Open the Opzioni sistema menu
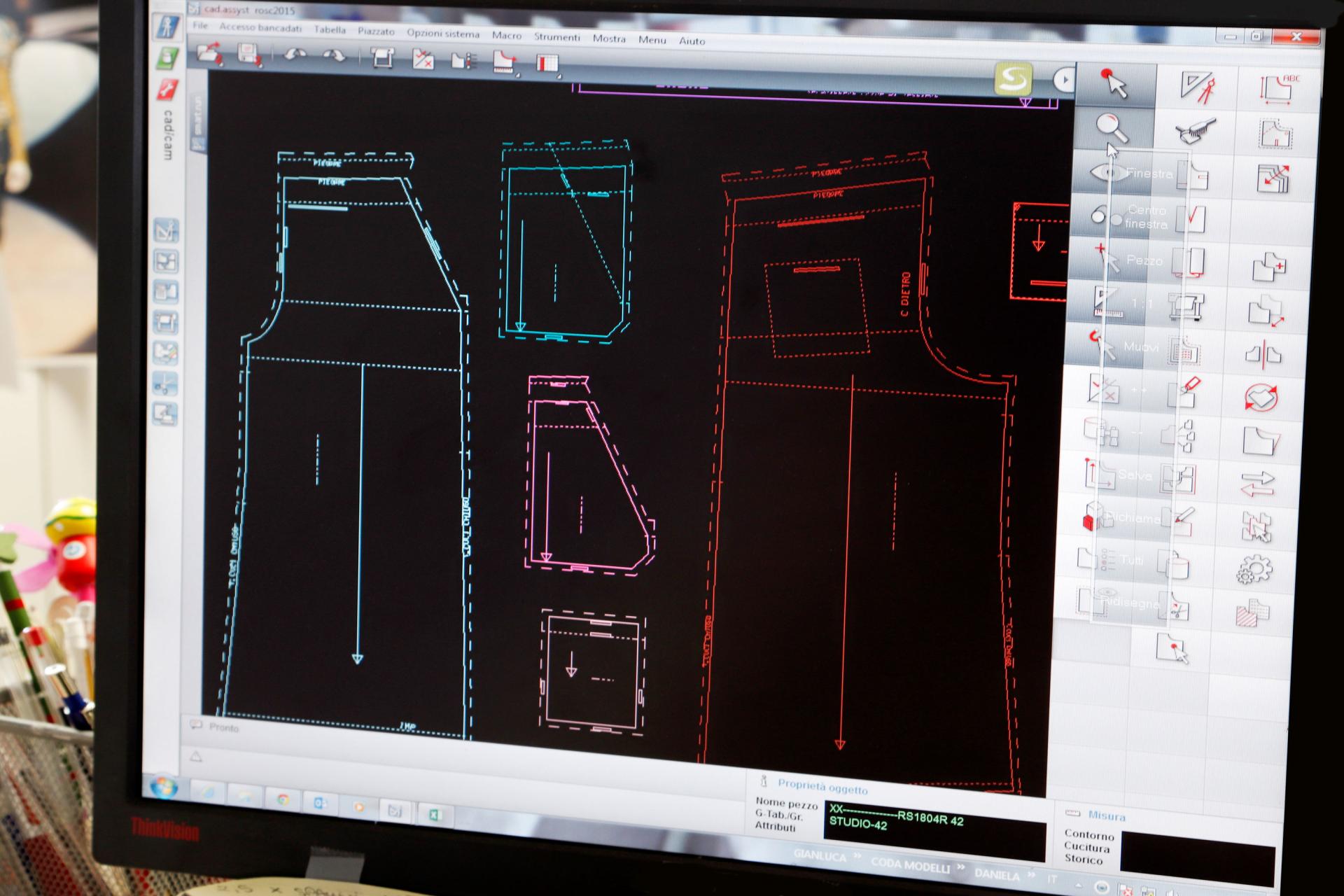 (443, 34)
